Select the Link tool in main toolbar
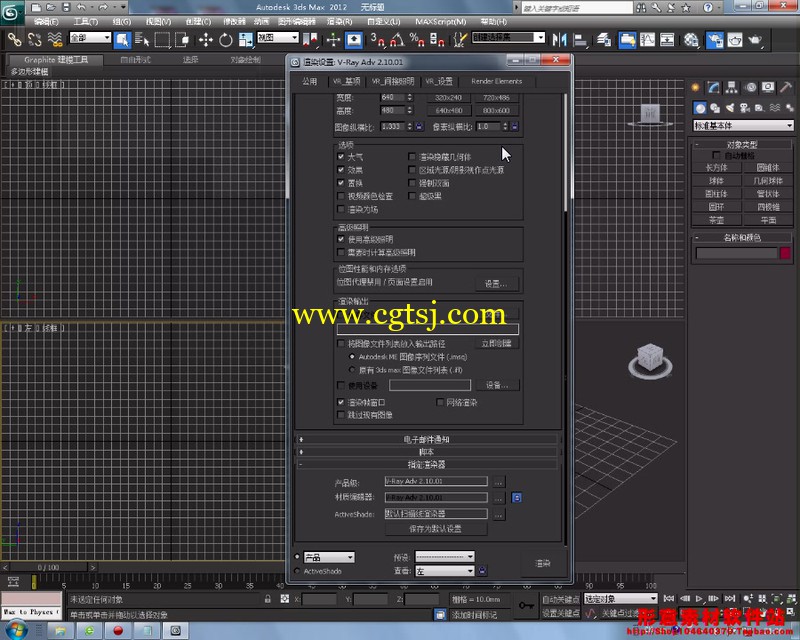The height and width of the screenshot is (640, 800). pos(14,39)
